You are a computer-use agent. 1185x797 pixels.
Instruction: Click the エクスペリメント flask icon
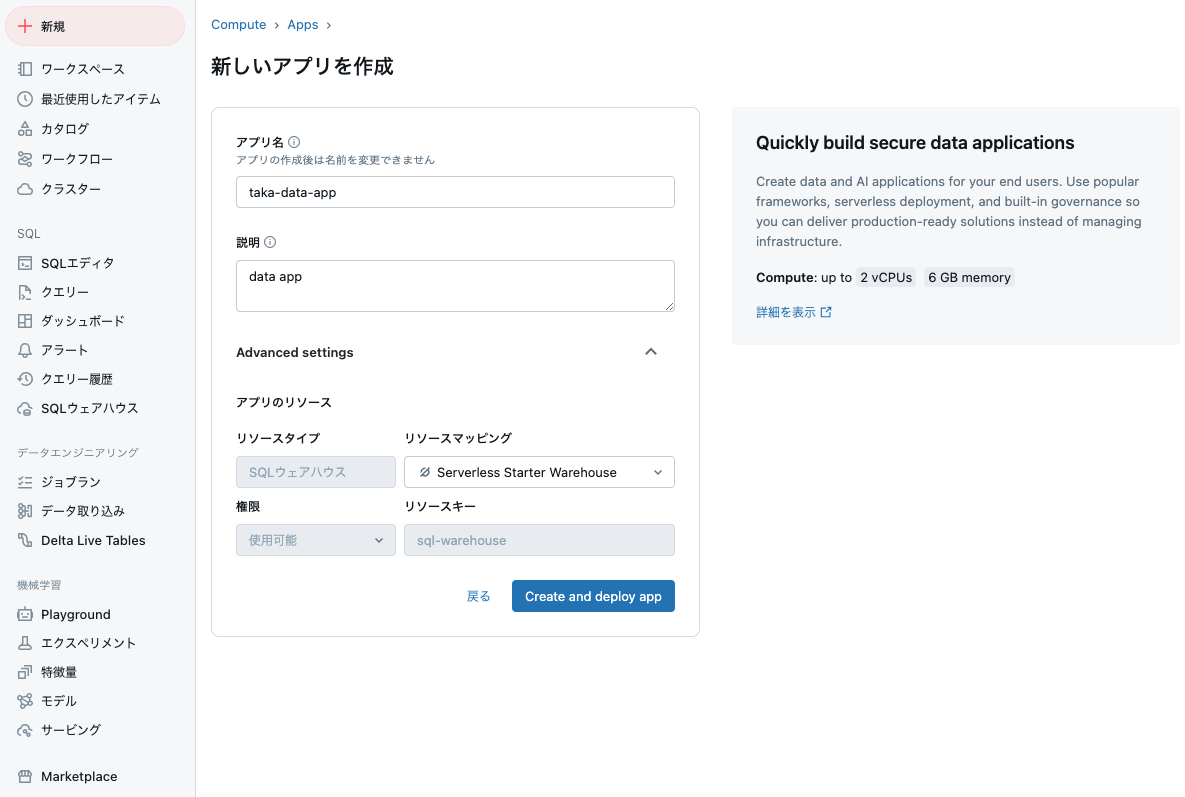click(x=25, y=643)
